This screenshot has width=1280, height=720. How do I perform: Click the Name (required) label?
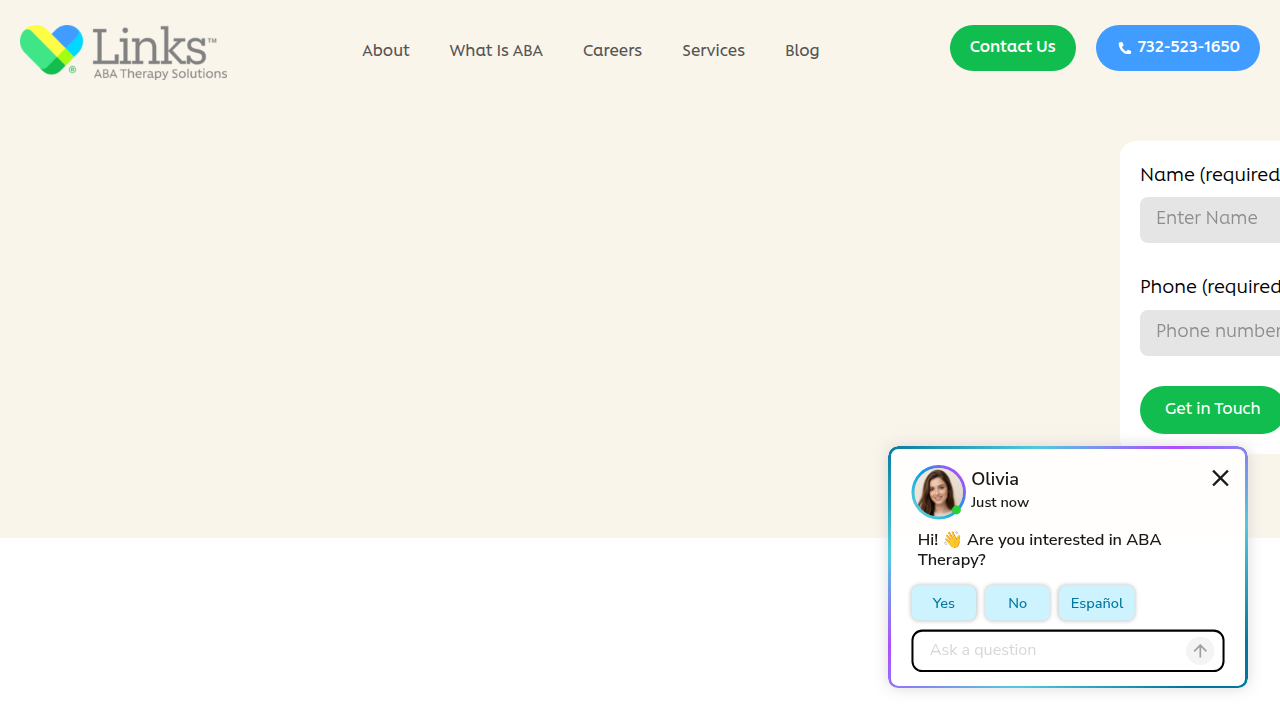point(1210,176)
